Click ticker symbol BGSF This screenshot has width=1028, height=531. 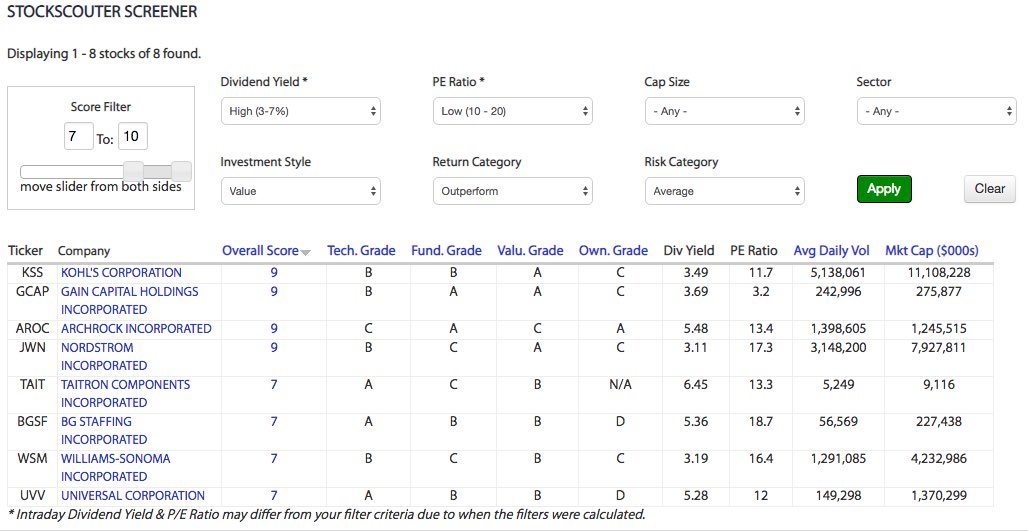[32, 422]
